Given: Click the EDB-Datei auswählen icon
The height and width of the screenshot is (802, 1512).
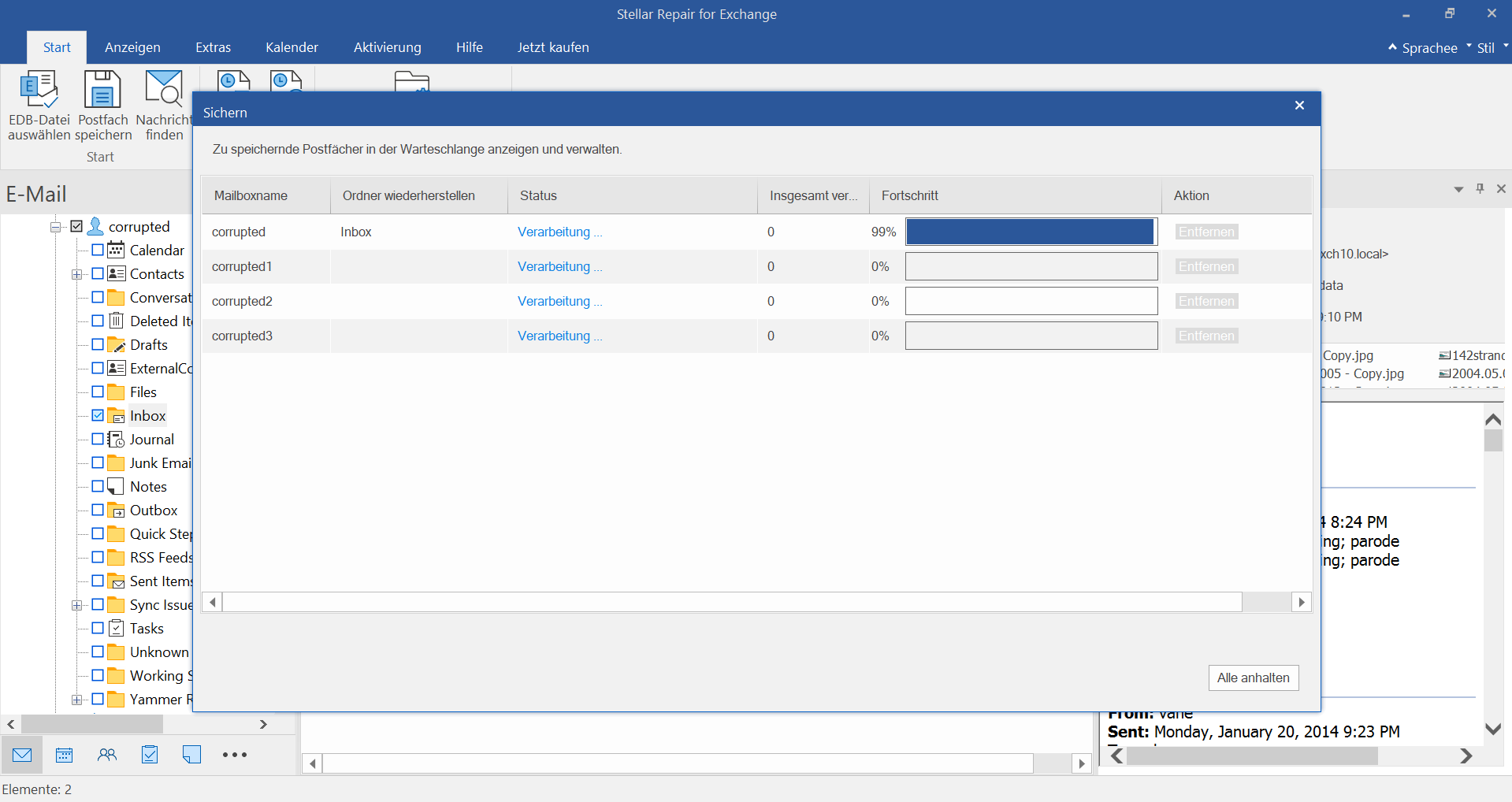Looking at the screenshot, I should 39,90.
